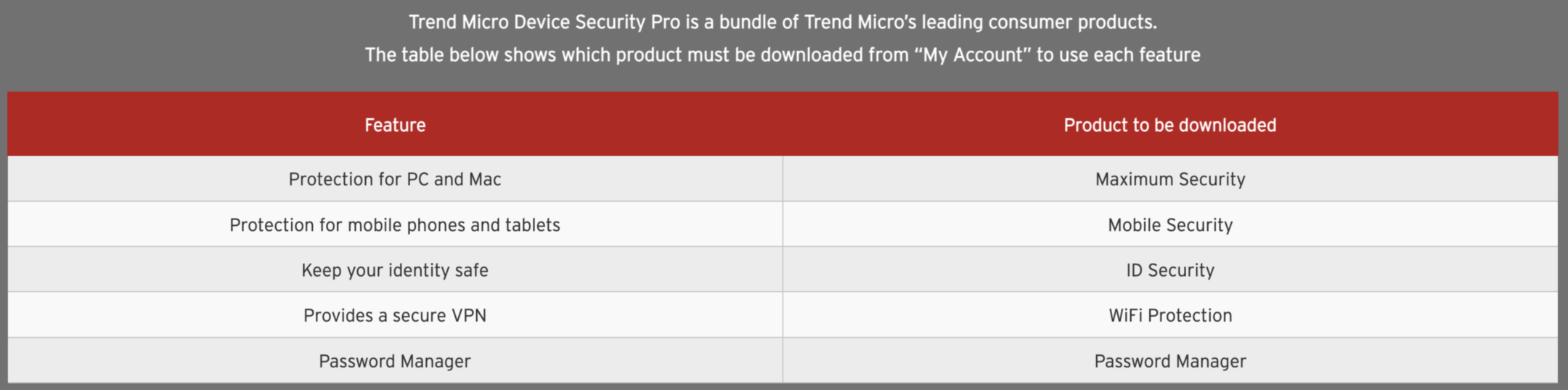
Task: Click the ID Security product cell
Action: (1169, 270)
